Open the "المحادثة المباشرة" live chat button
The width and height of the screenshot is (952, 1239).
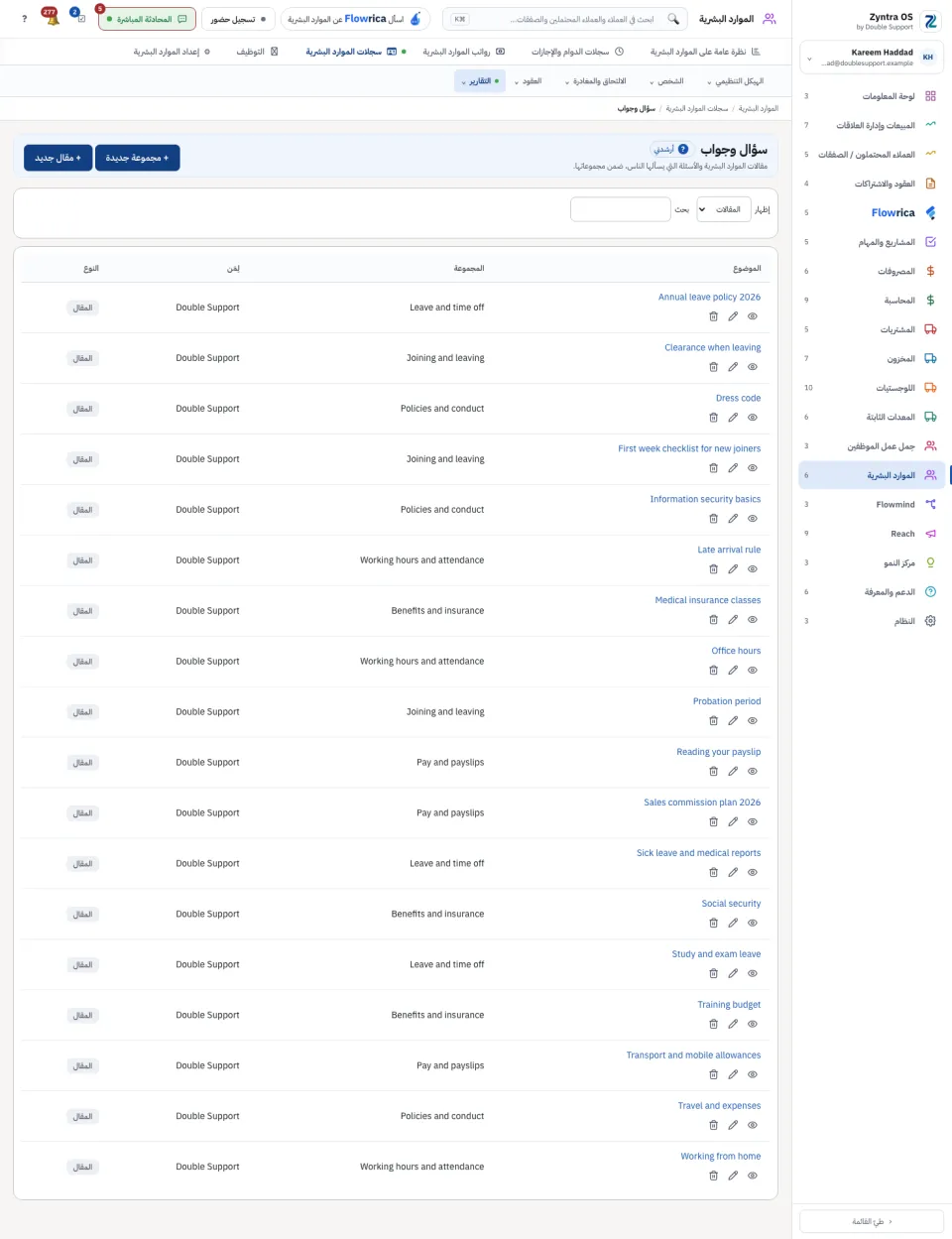click(x=145, y=19)
